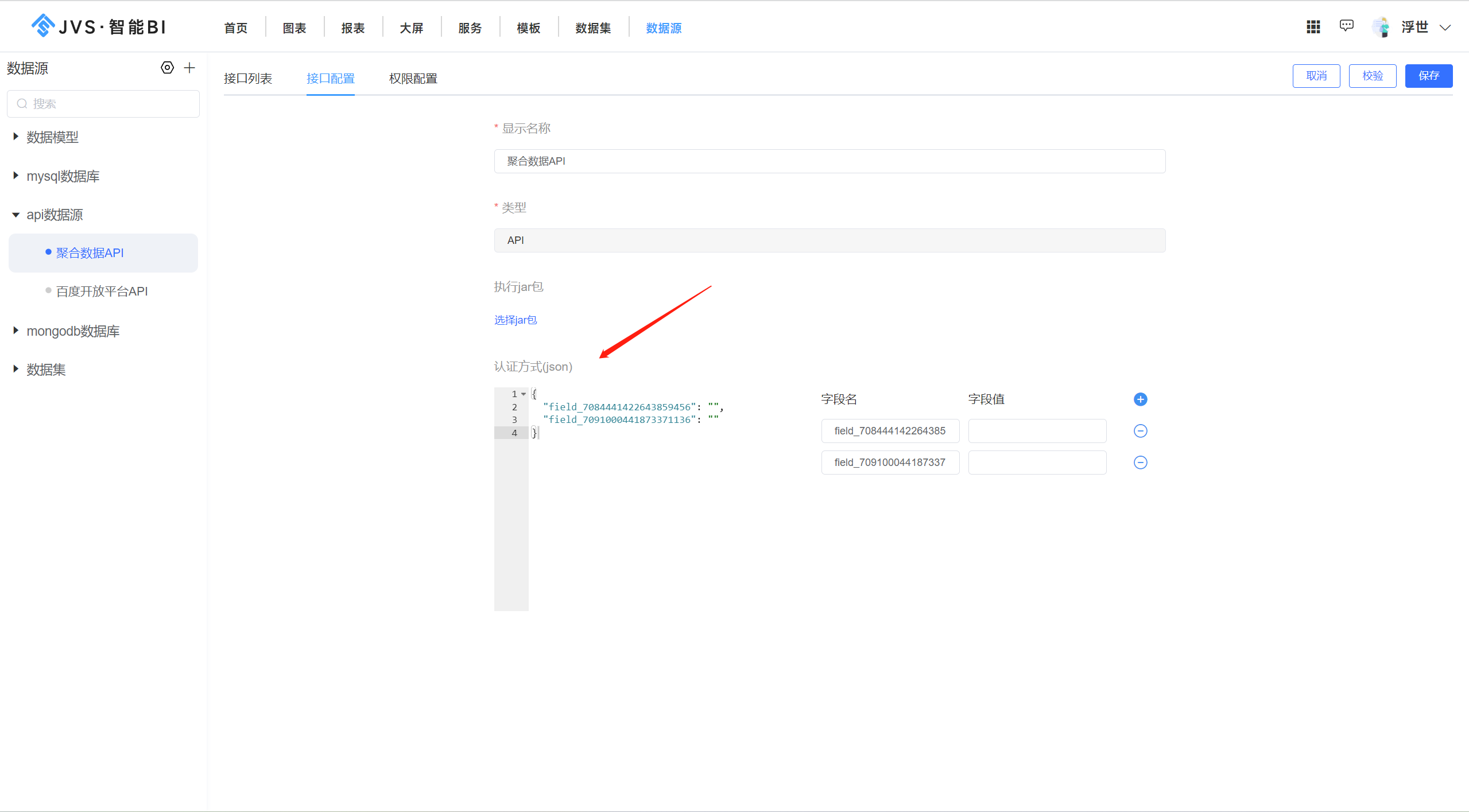Click the 校验 button
The image size is (1469, 812).
click(1373, 77)
